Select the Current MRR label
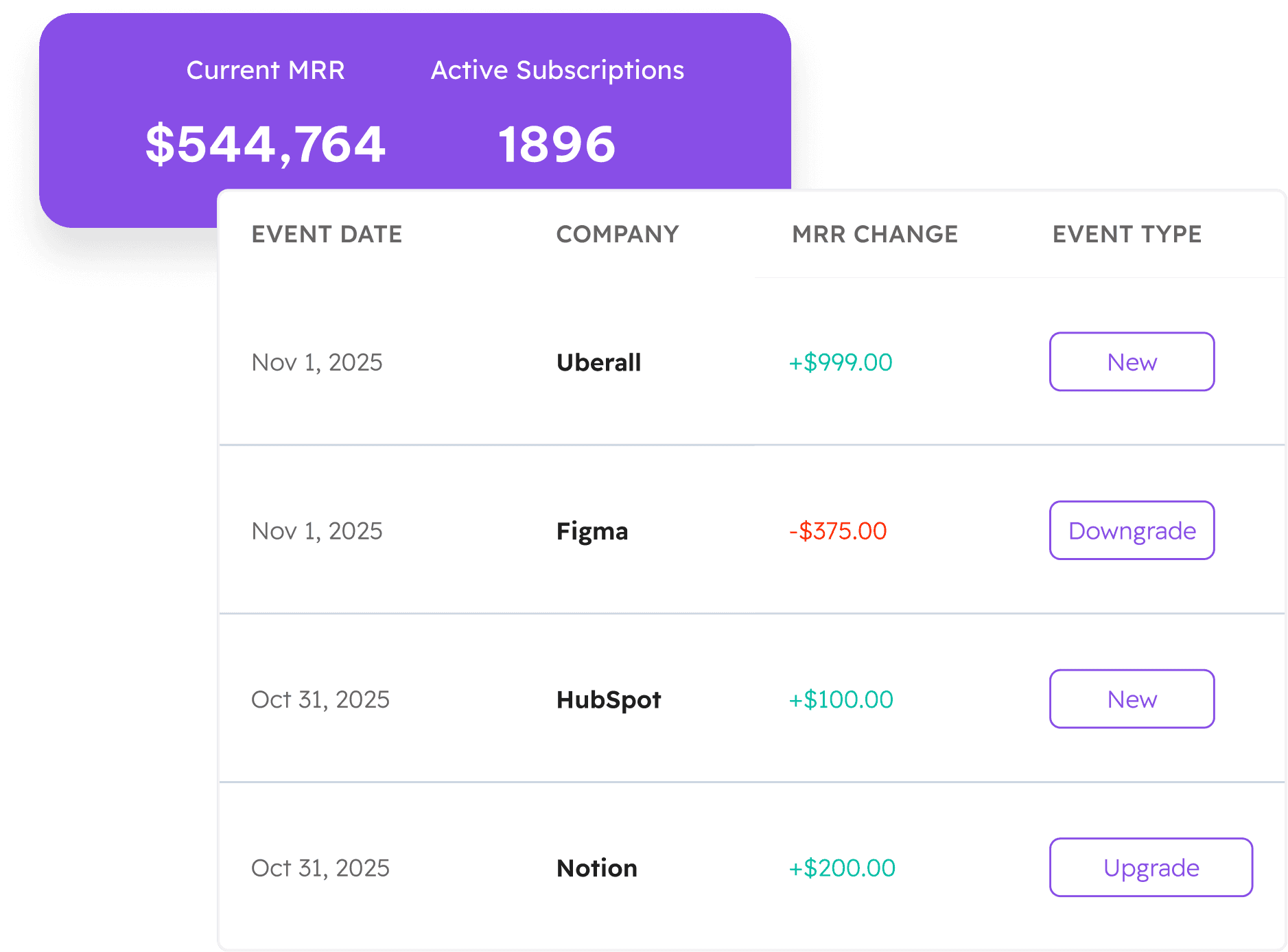 click(x=266, y=69)
